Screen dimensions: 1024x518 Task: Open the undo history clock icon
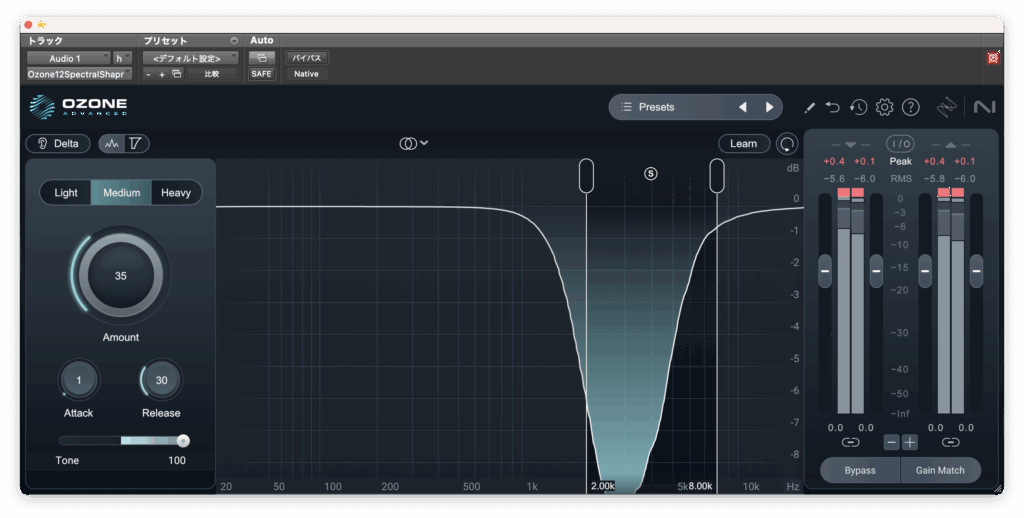[858, 107]
